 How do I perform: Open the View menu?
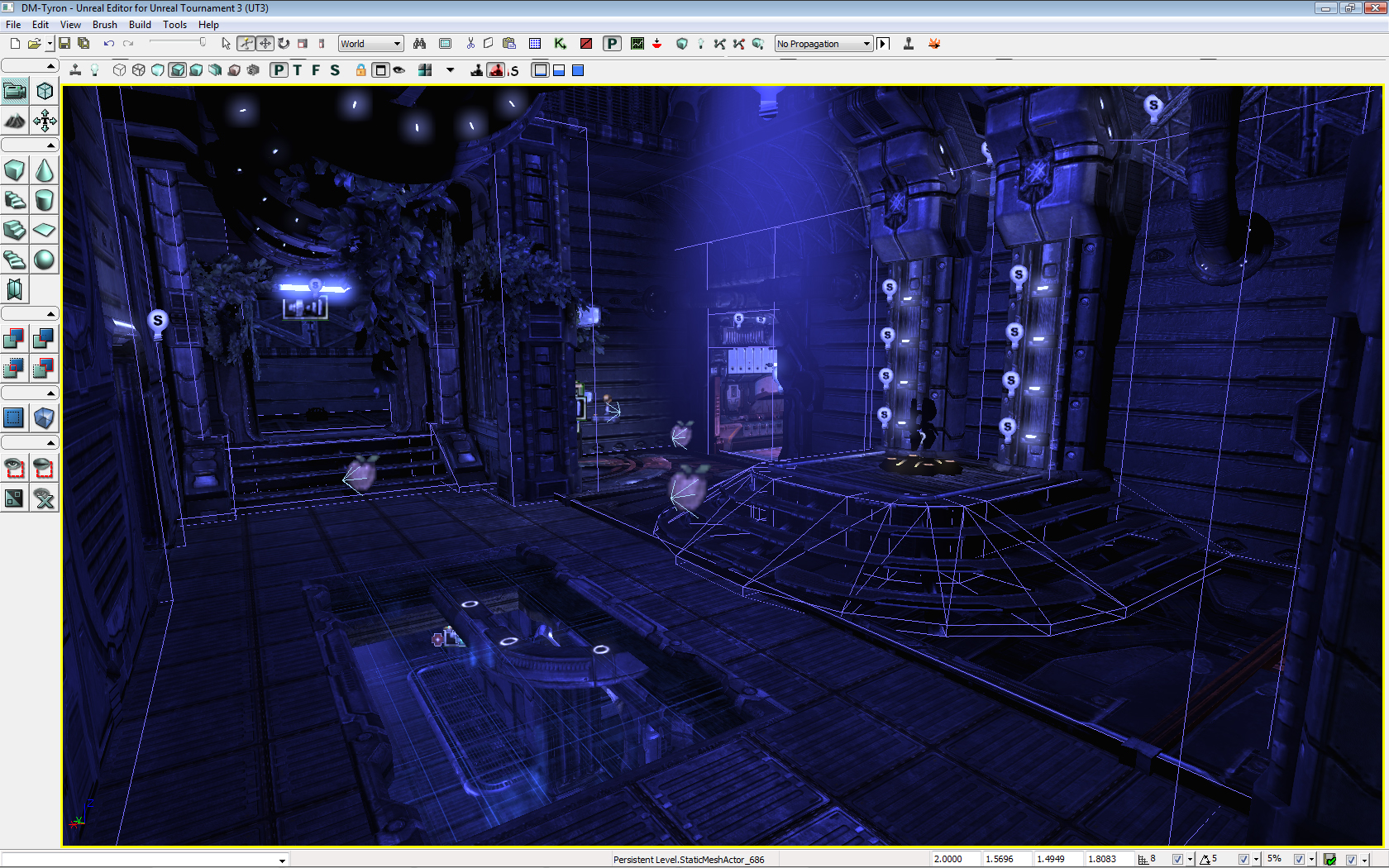coord(70,25)
